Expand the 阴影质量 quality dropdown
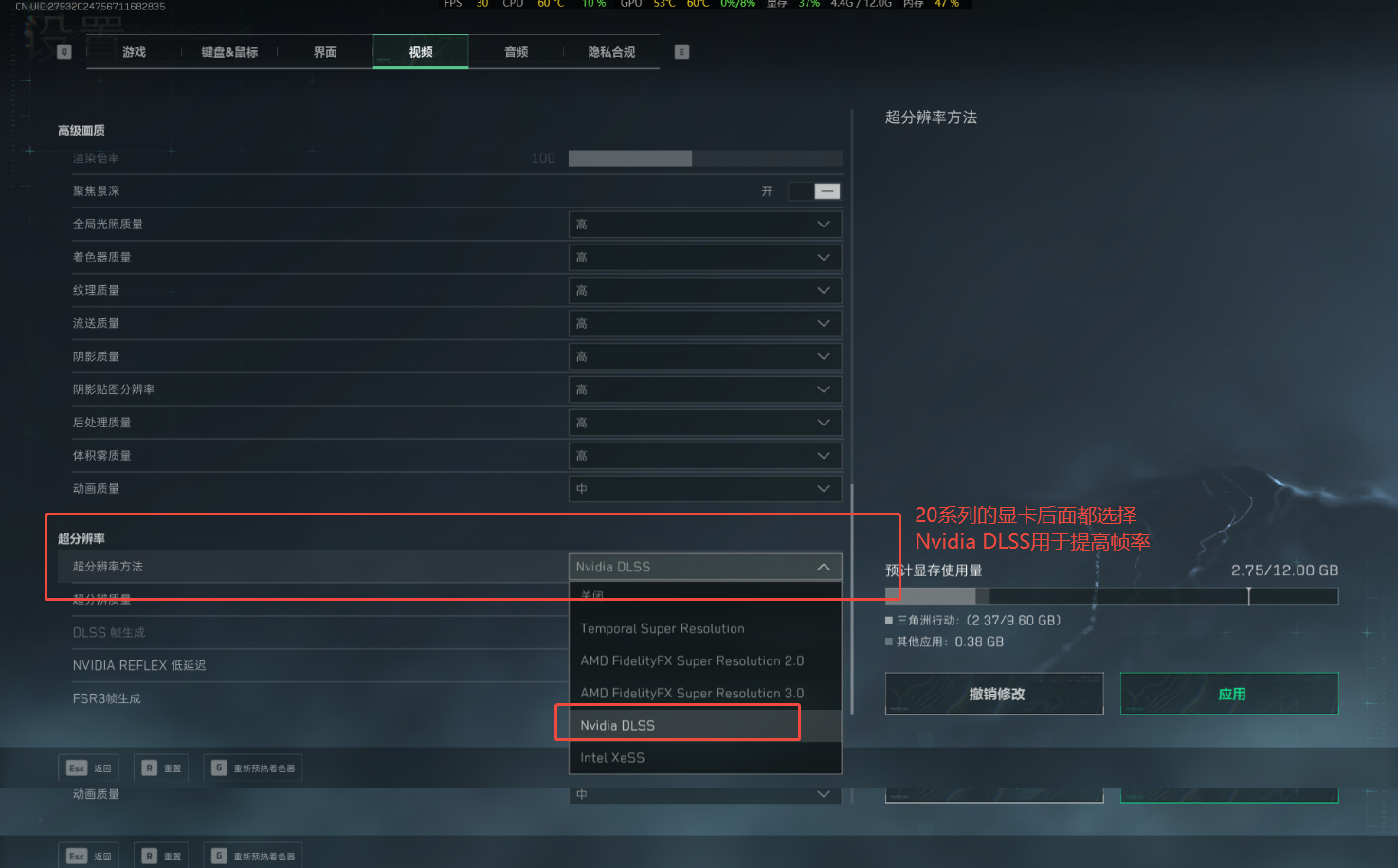This screenshot has height=868, width=1398. click(705, 357)
